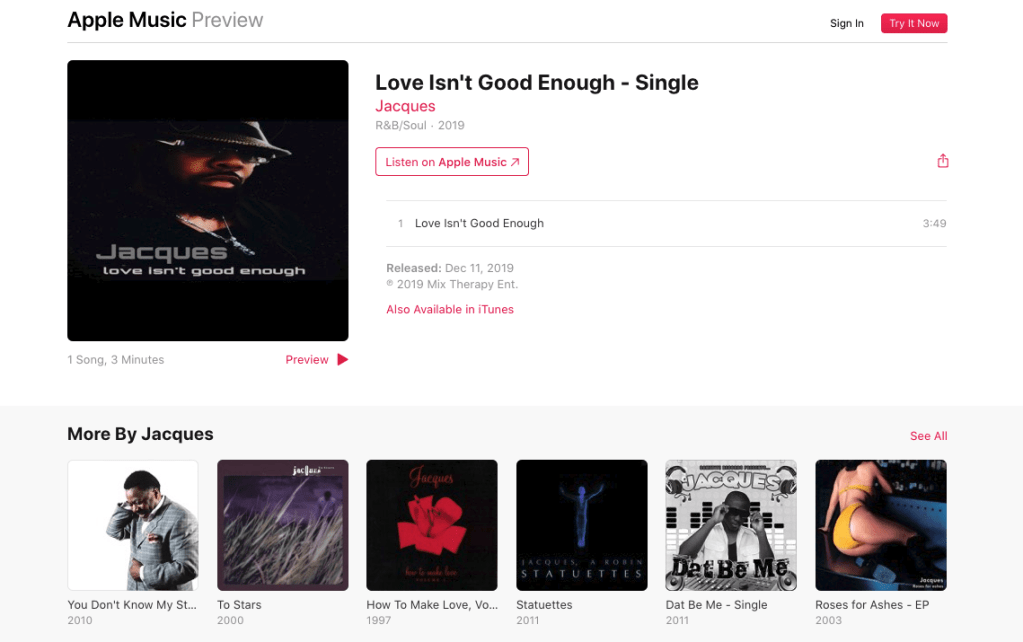The image size is (1023, 642).
Task: Click the main Love Isn't Good Enough artwork
Action: pos(207,200)
